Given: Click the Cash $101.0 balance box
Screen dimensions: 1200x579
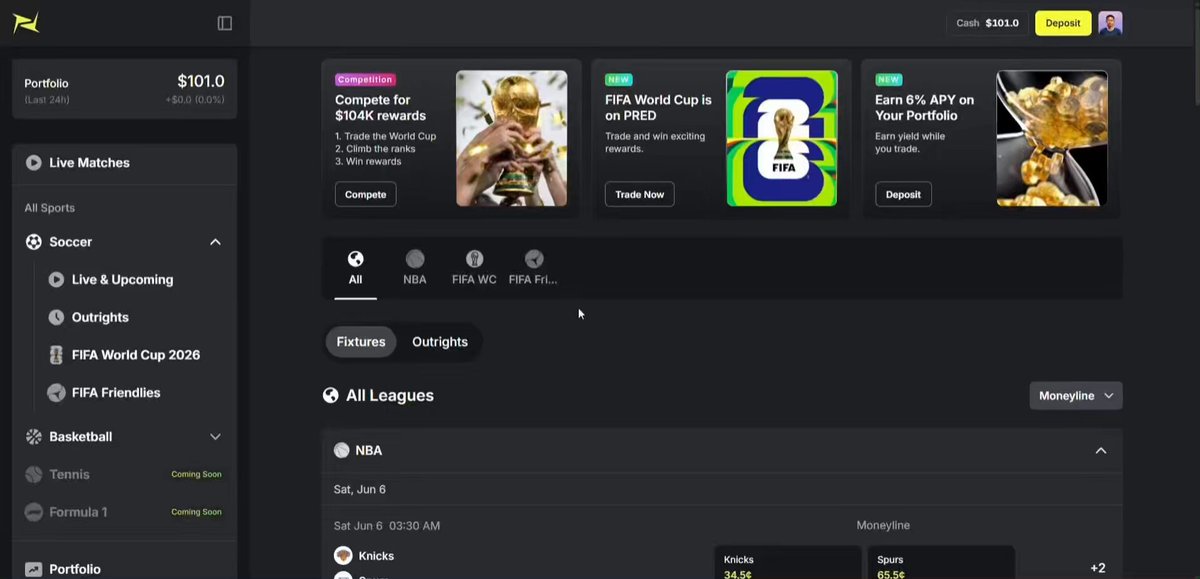Looking at the screenshot, I should [x=987, y=23].
